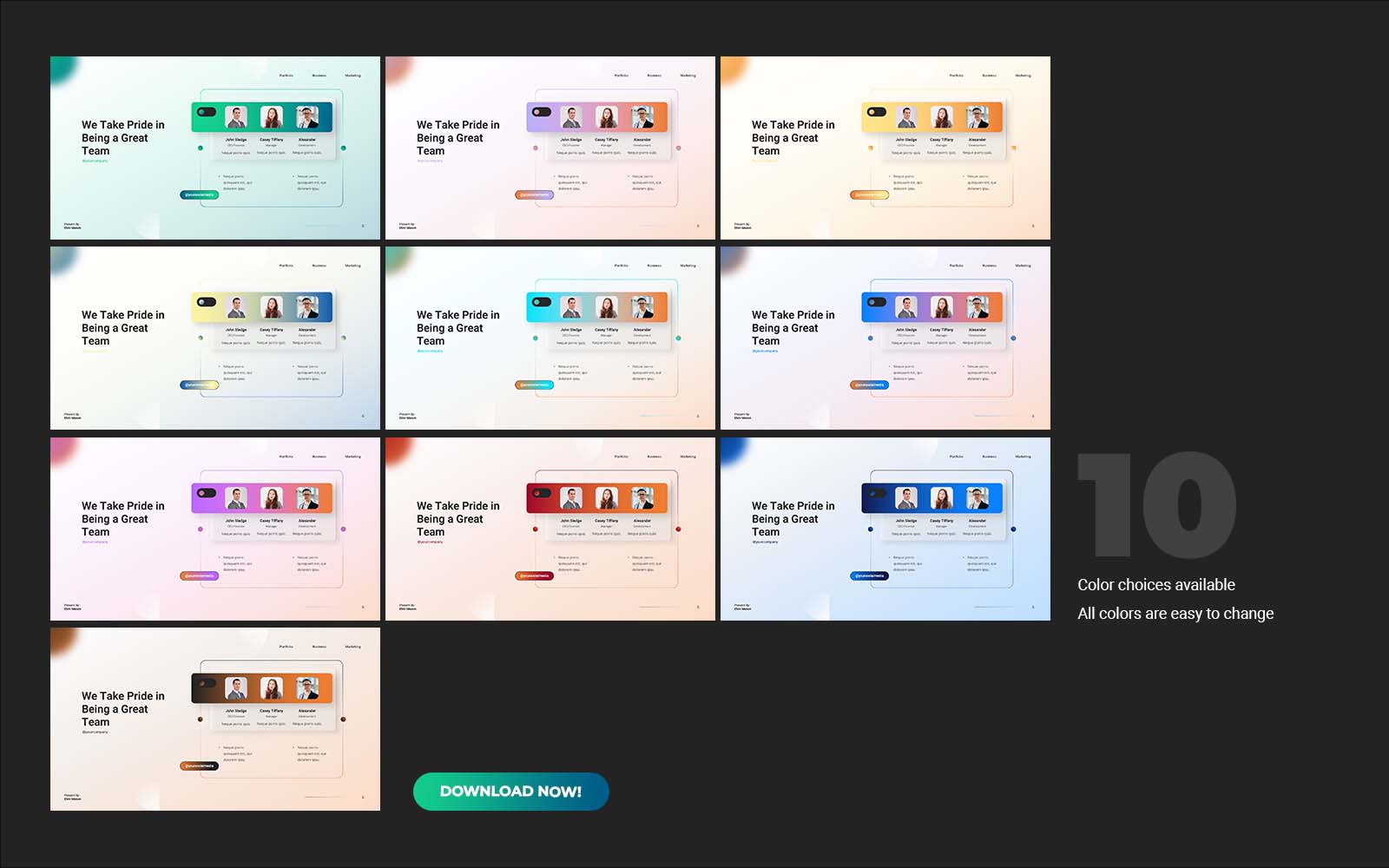Click Casey Tiffany's photo on the red slide
The height and width of the screenshot is (868, 1389).
tap(607, 498)
